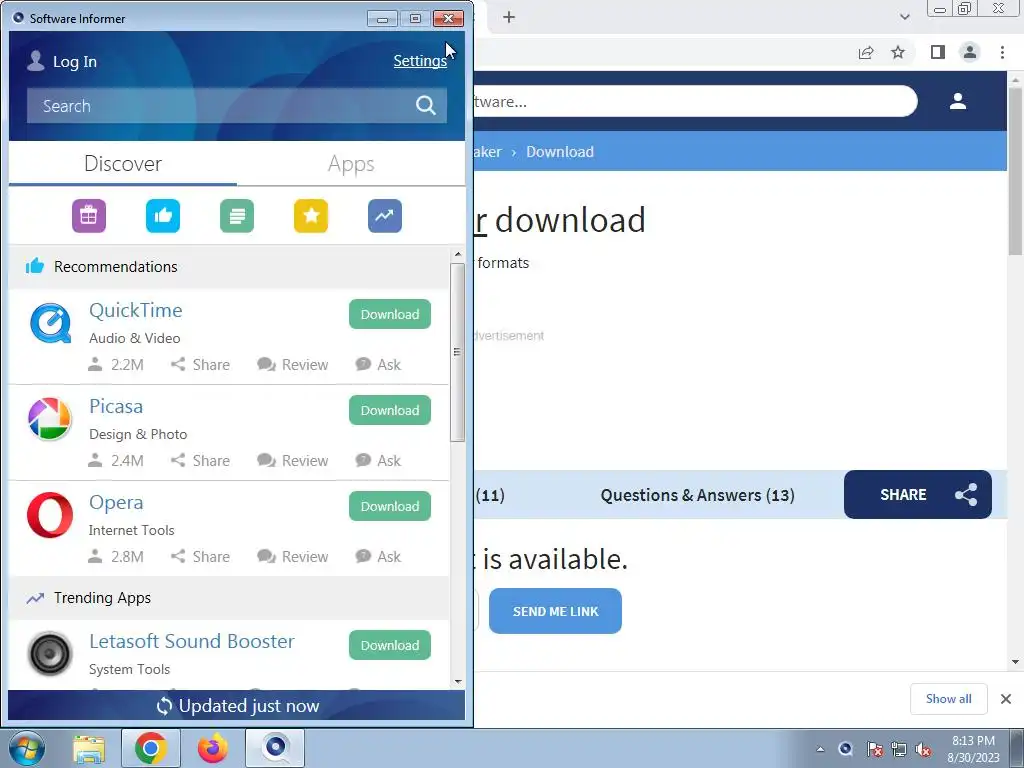Screen dimensions: 1024x768
Task: Open the purple gift box category icon
Action: pos(89,216)
